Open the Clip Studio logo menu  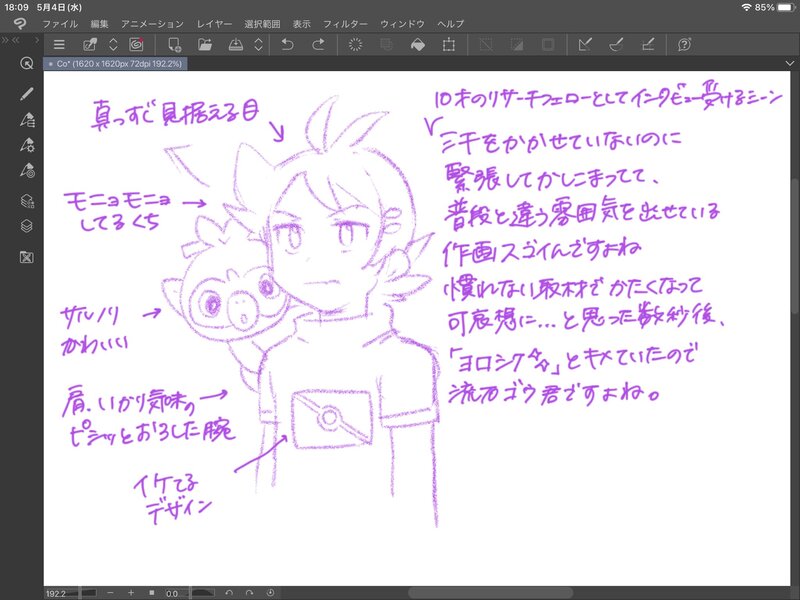coord(20,23)
